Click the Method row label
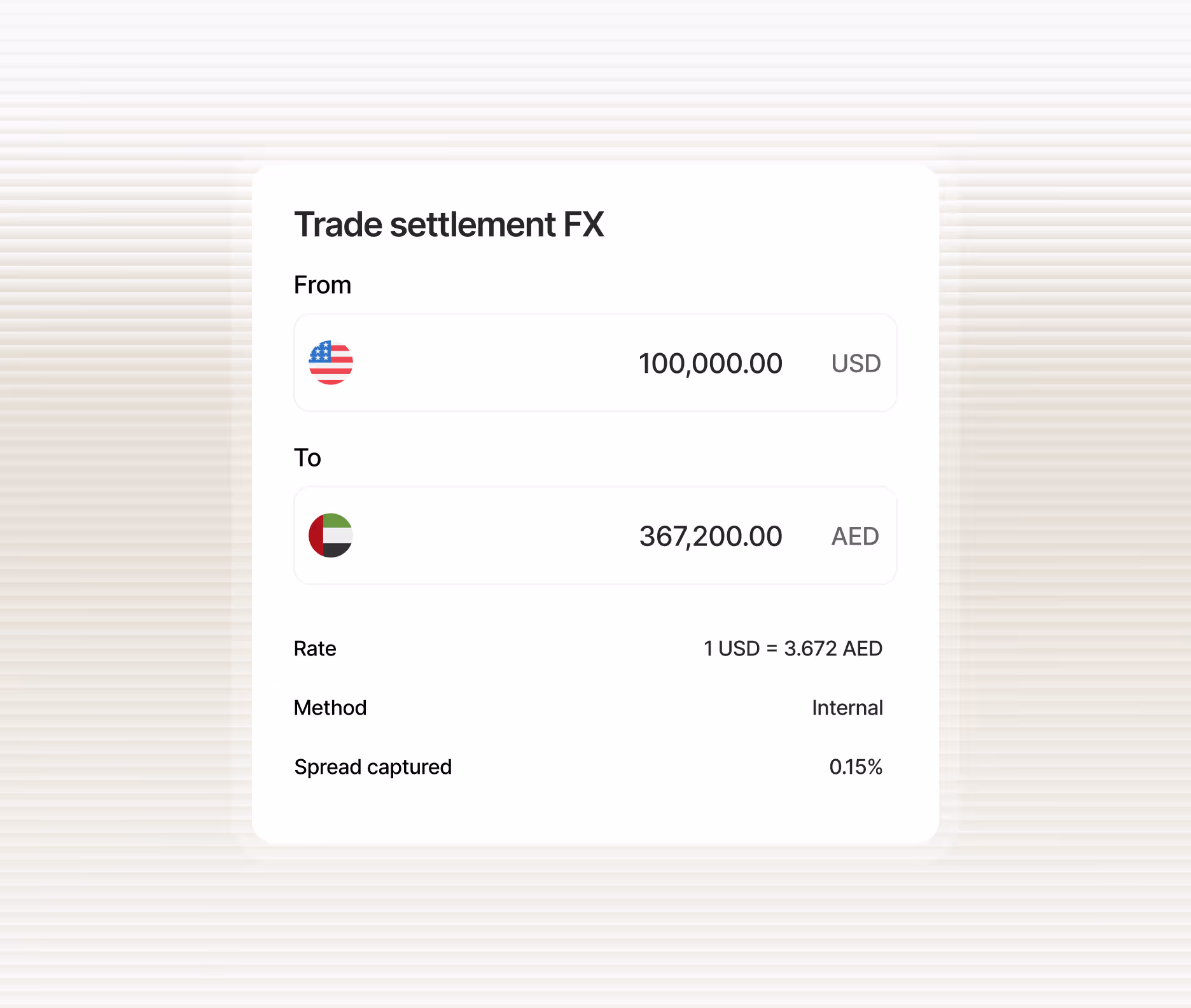 (330, 707)
